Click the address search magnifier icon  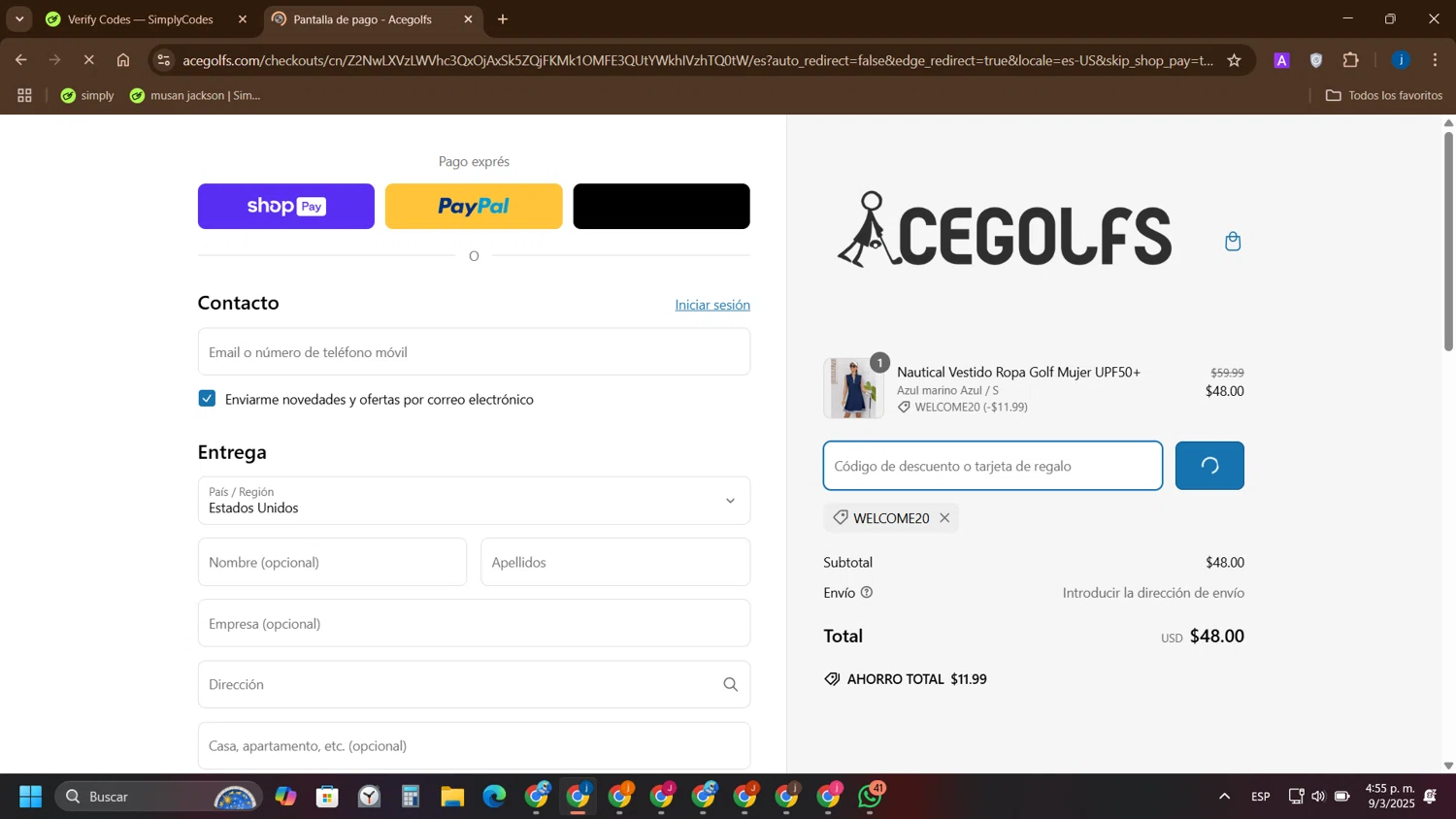(x=730, y=685)
